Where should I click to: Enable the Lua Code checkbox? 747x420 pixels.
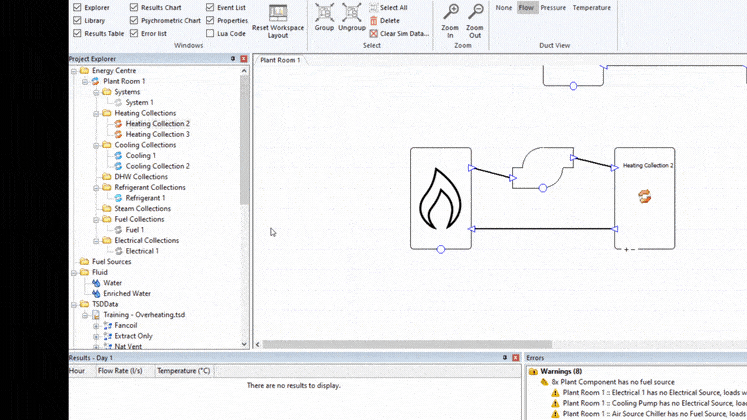[210, 33]
